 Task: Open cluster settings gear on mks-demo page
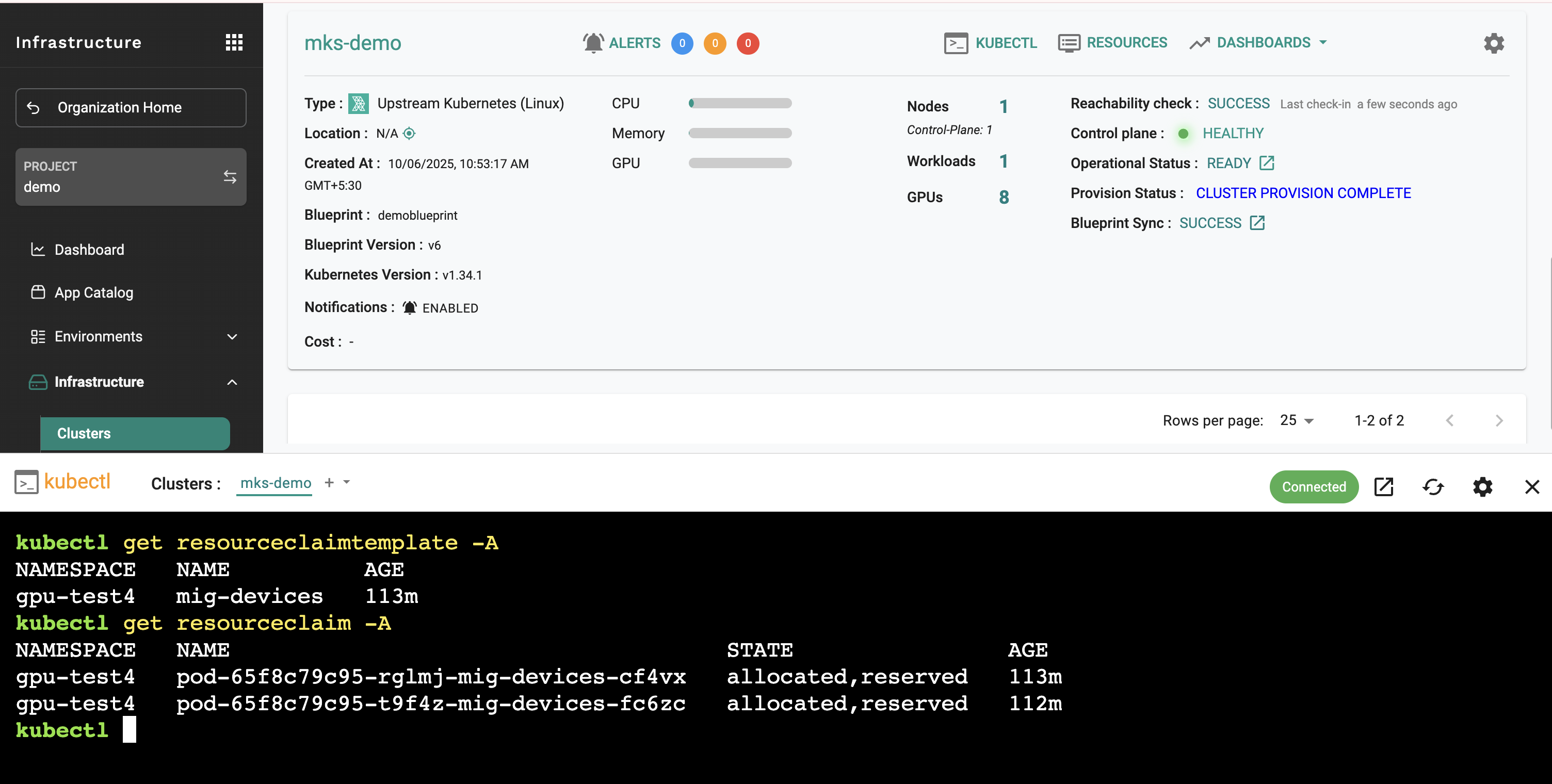point(1494,43)
